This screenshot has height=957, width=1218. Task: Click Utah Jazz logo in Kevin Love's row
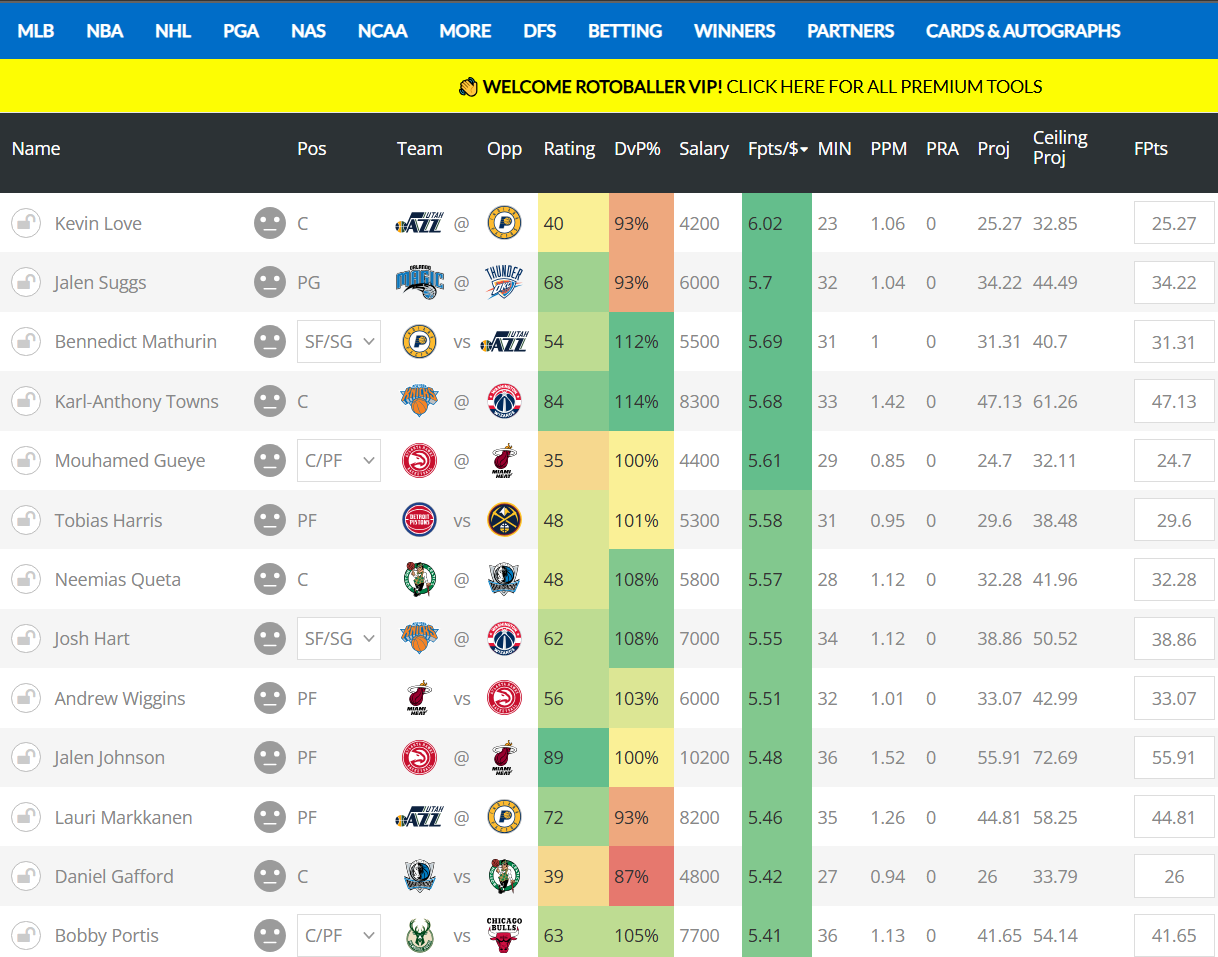[x=419, y=223]
